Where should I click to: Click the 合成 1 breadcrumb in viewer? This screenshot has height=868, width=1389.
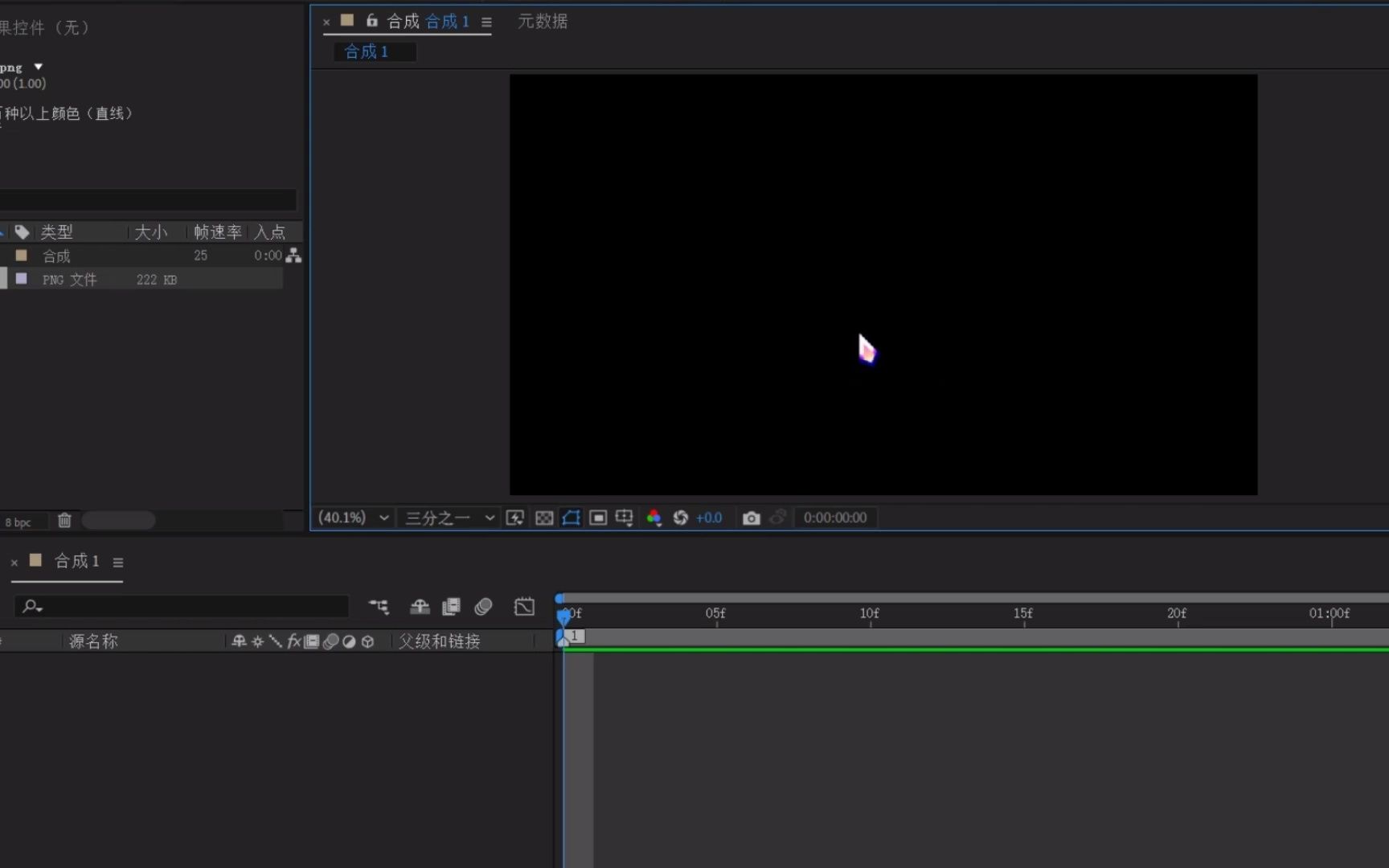(367, 51)
